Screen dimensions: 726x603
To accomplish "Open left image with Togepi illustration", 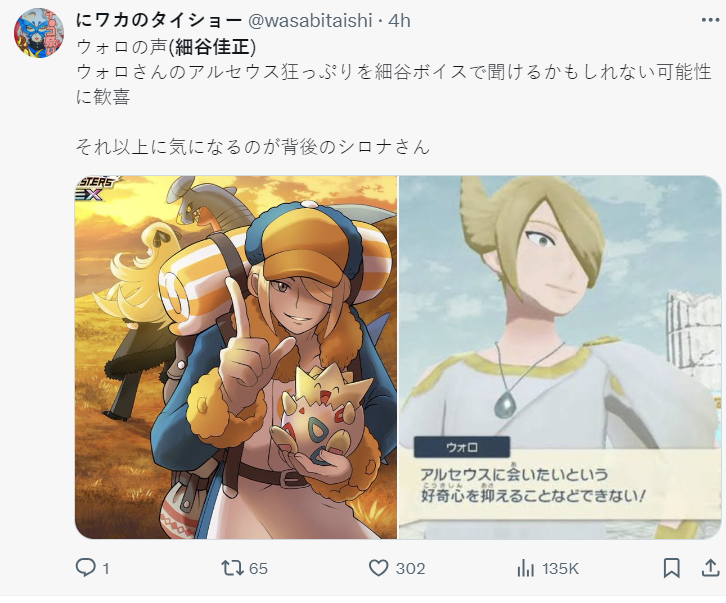I will tap(236, 357).
